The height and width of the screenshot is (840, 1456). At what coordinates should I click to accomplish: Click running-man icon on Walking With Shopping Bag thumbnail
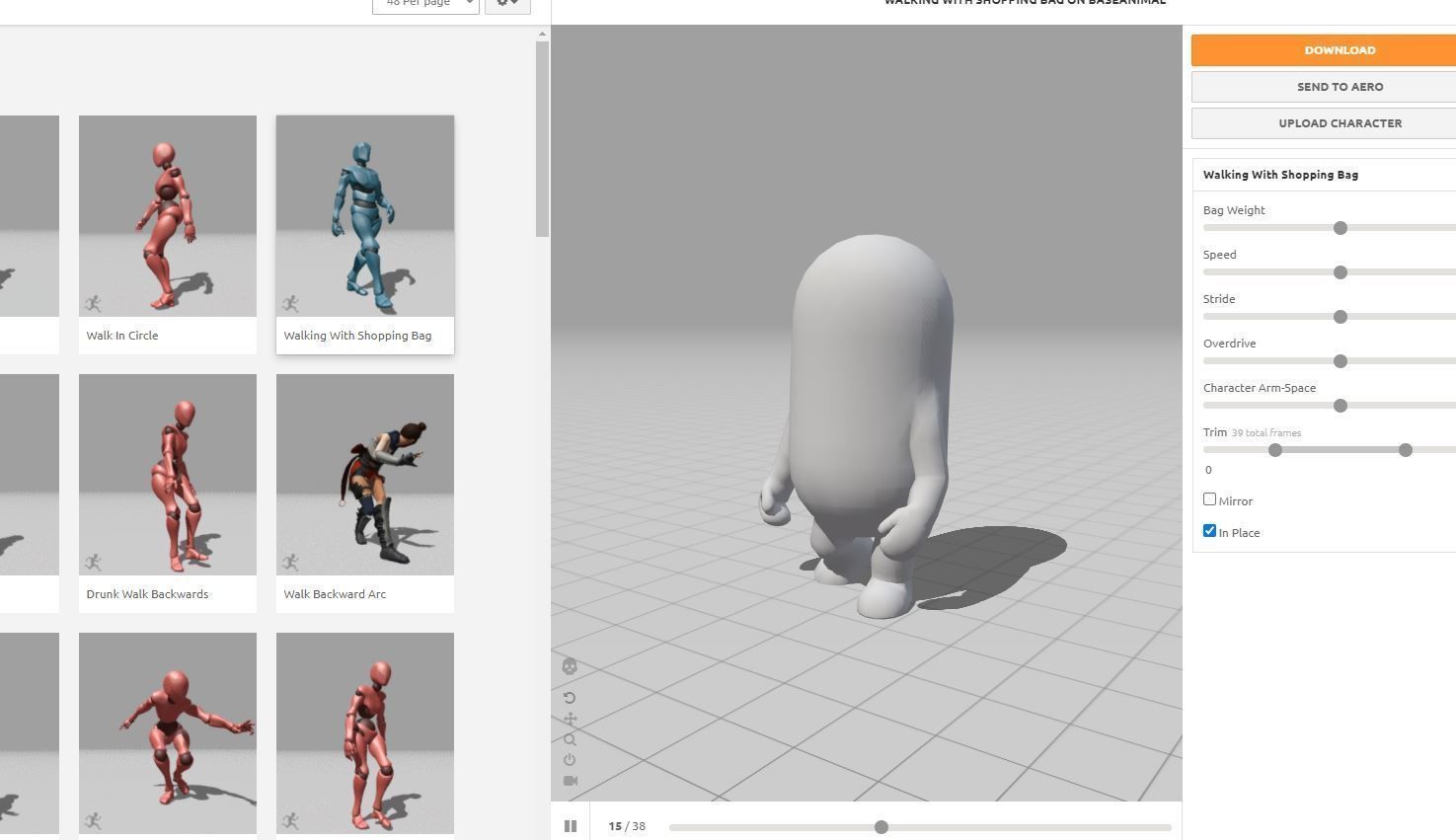pyautogui.click(x=290, y=304)
